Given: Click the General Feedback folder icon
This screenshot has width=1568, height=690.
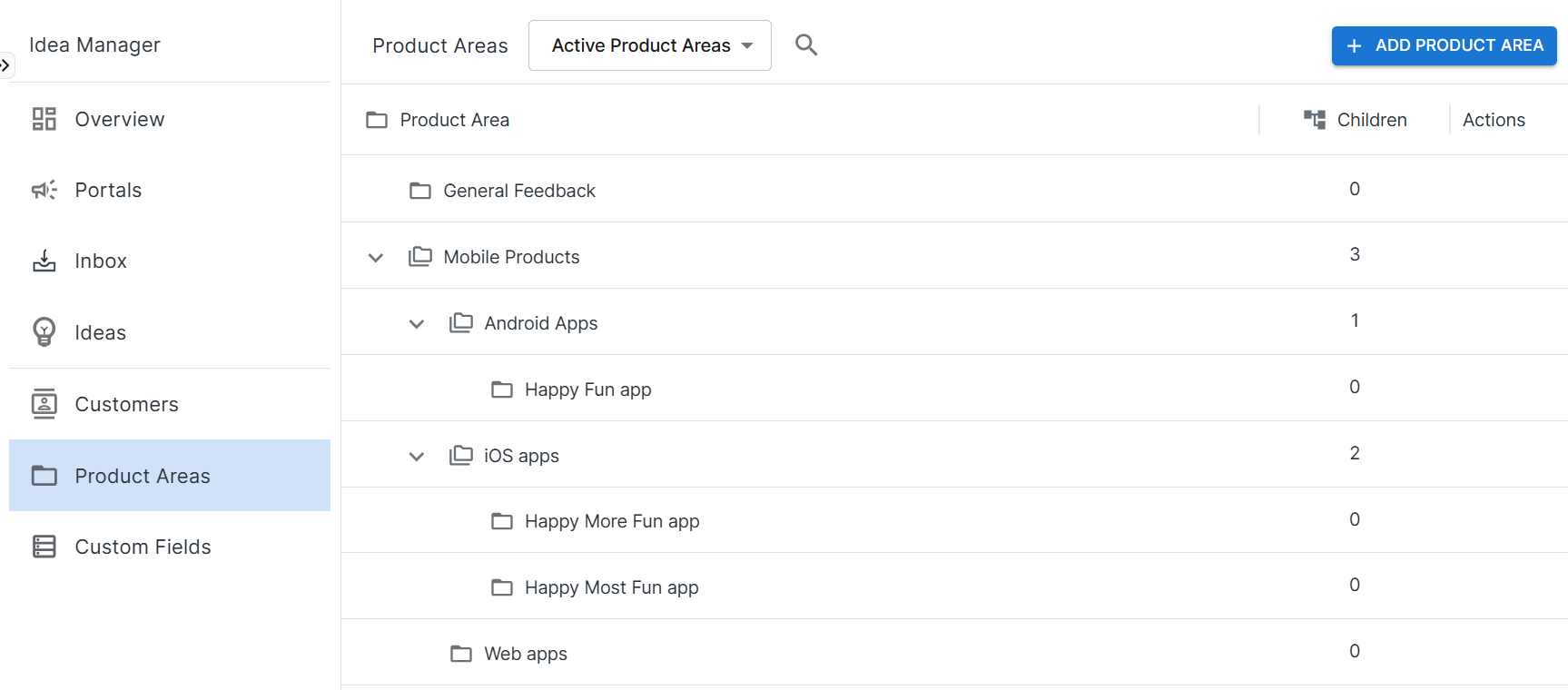Looking at the screenshot, I should pyautogui.click(x=420, y=191).
